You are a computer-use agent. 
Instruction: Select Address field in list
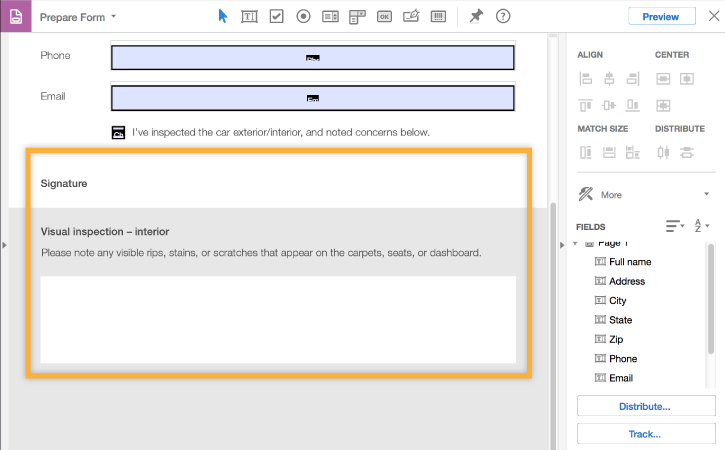click(620, 281)
